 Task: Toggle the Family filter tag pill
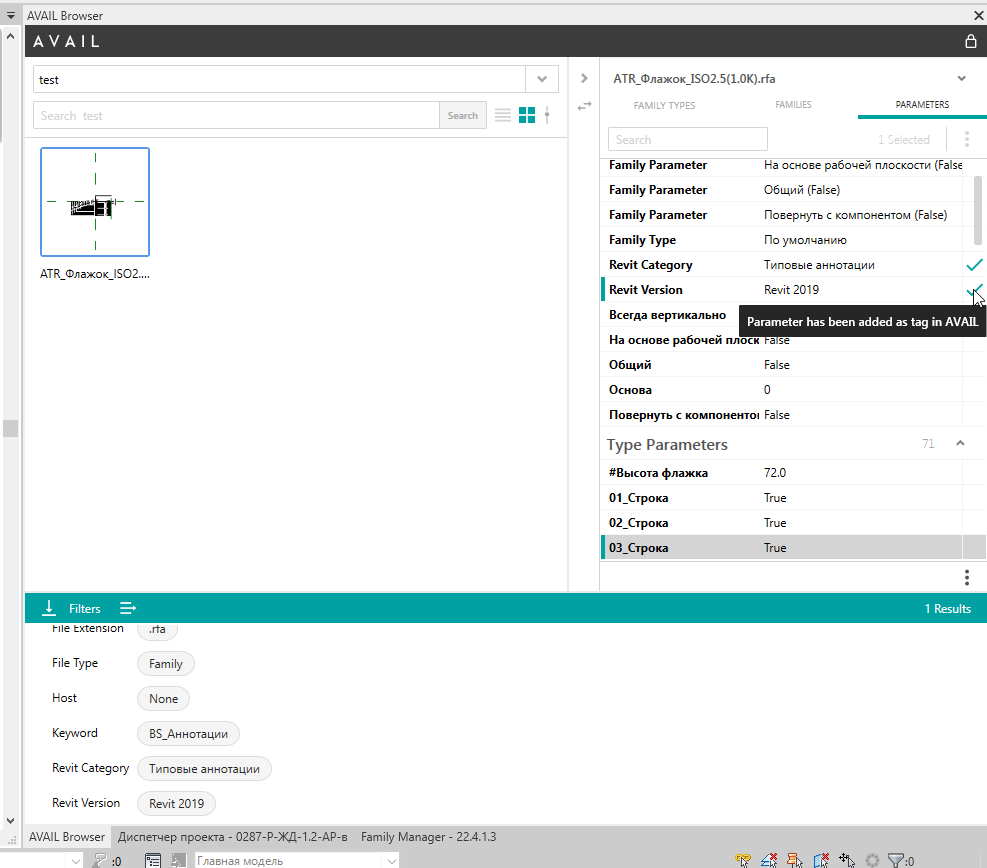click(x=166, y=663)
